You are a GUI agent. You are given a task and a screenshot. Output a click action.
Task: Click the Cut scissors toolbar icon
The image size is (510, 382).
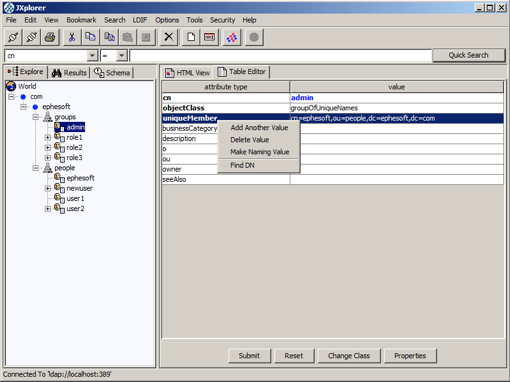click(72, 37)
